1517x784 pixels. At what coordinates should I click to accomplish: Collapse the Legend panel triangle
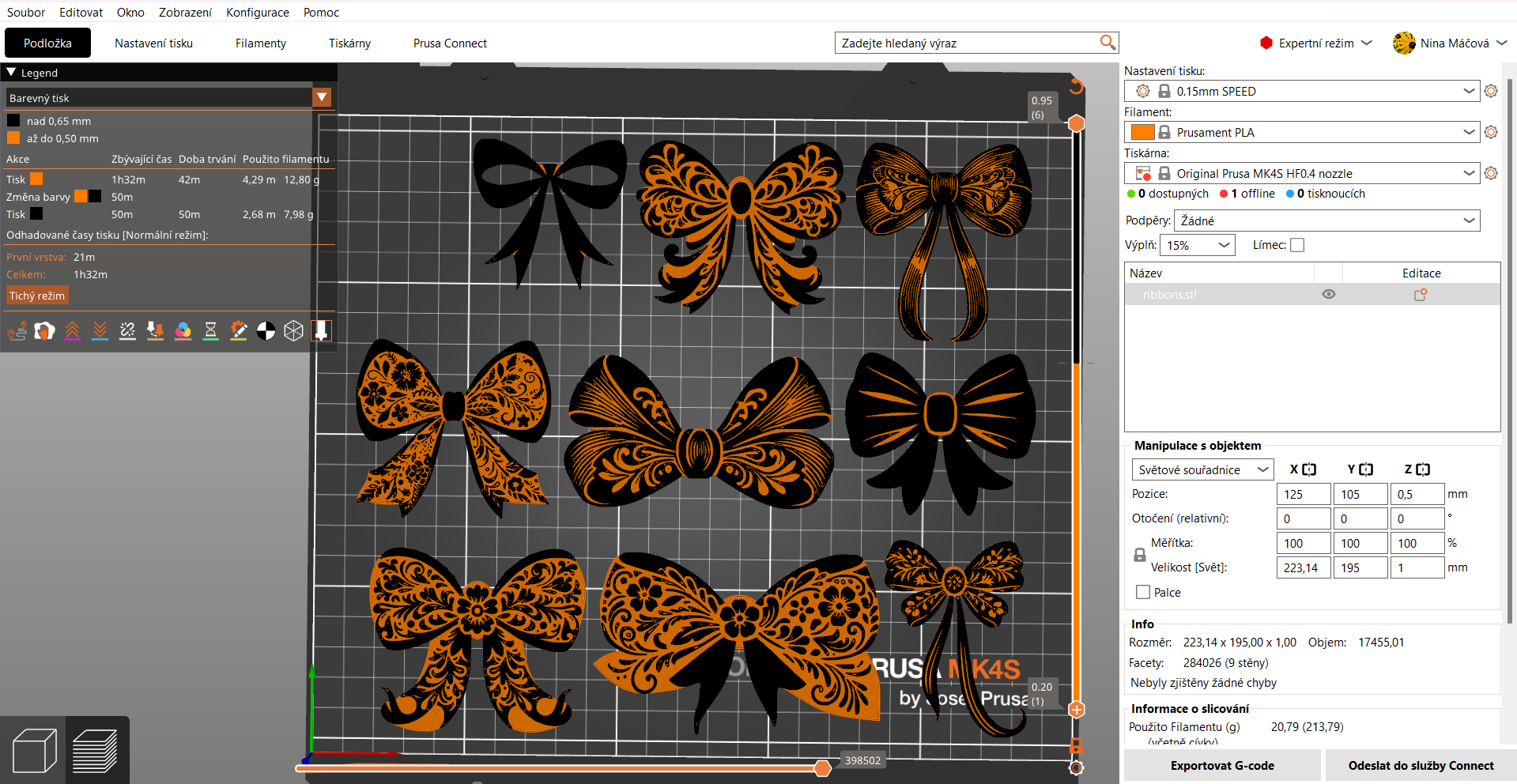(11, 72)
